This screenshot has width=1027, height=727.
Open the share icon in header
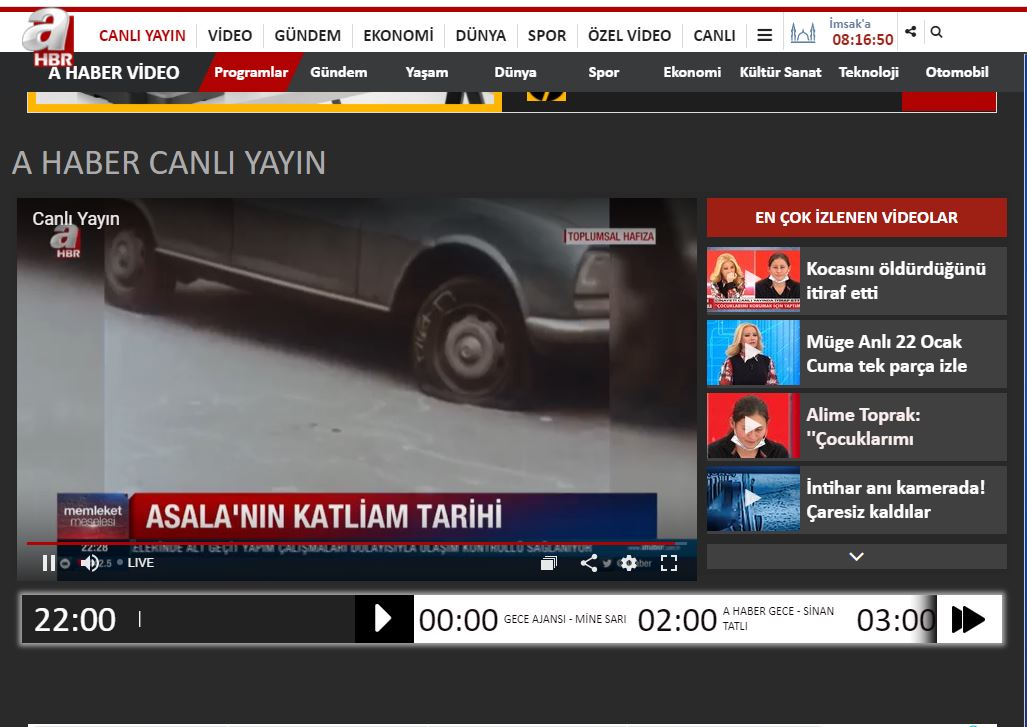910,31
